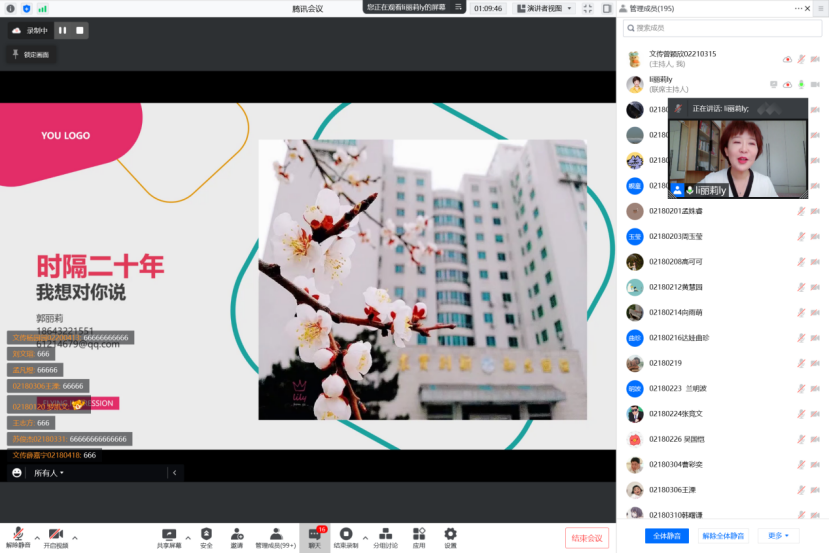Stop the recording with the square button
830x553 pixels.
[80, 31]
